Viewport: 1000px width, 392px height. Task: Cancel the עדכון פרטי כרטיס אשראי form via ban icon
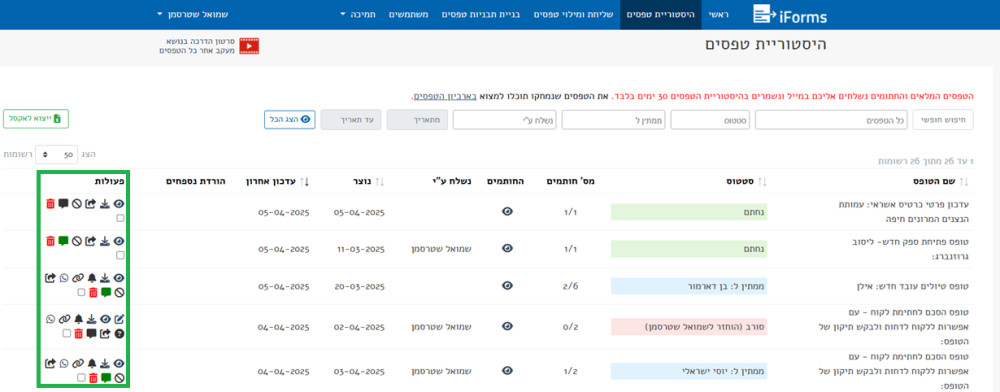tap(77, 204)
